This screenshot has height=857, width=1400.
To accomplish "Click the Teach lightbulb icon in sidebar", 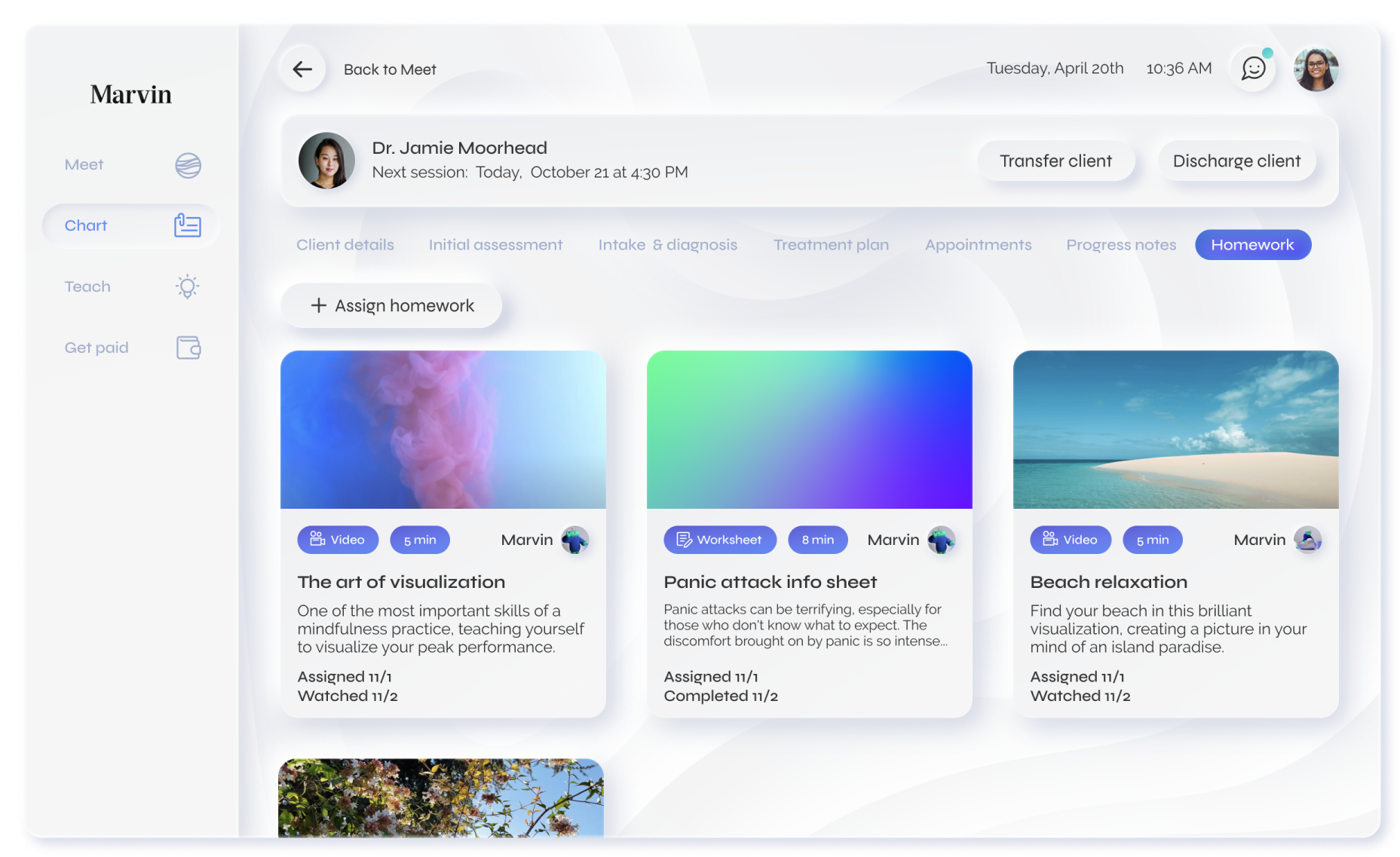I will coord(187,286).
